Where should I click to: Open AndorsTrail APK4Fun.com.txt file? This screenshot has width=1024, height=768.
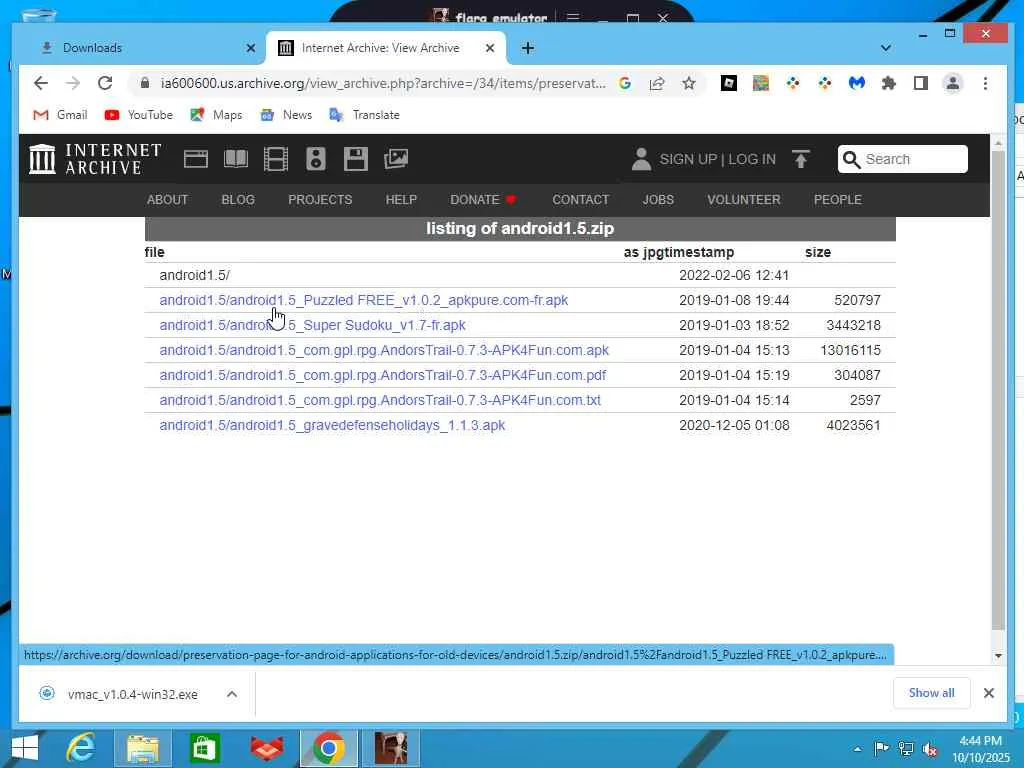pos(380,400)
